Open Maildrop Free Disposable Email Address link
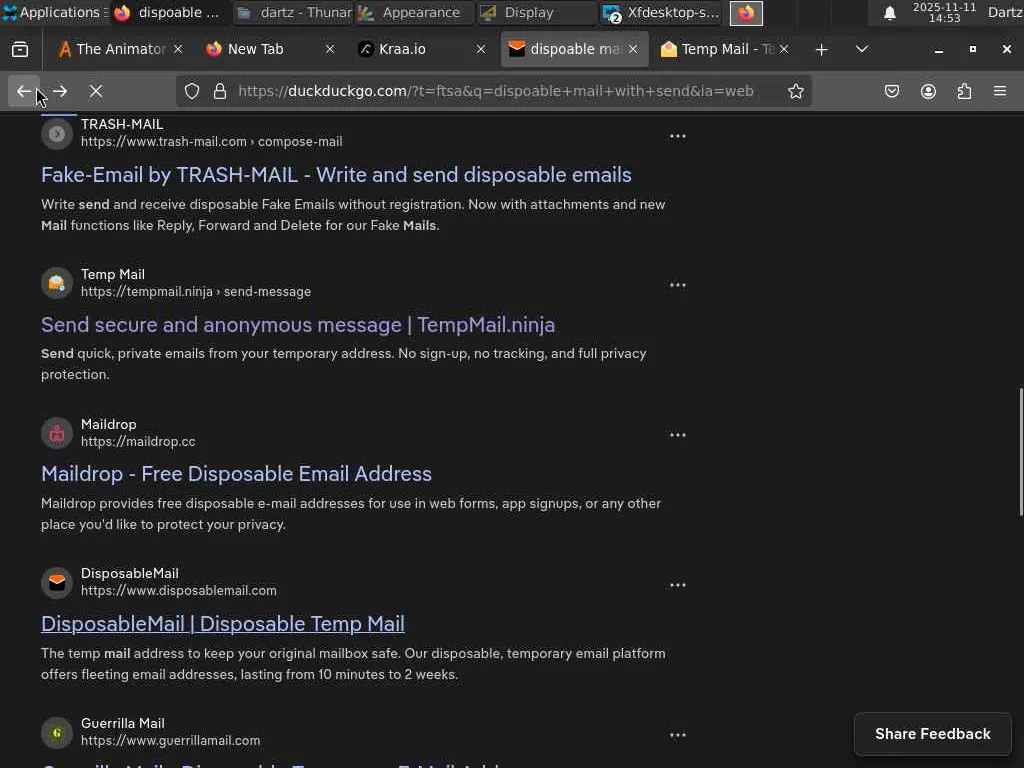 point(236,473)
